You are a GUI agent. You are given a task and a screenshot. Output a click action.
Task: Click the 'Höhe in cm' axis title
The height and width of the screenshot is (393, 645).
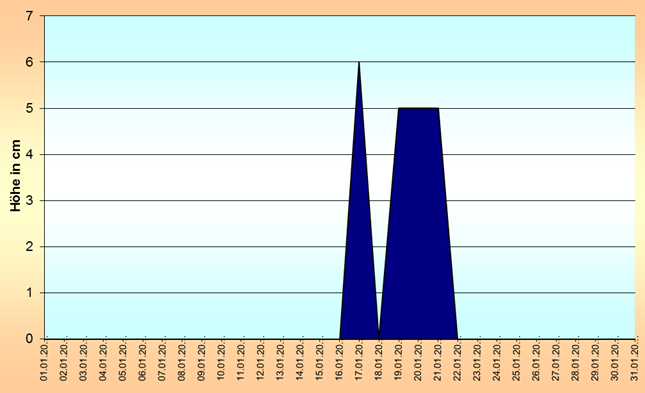pyautogui.click(x=15, y=176)
